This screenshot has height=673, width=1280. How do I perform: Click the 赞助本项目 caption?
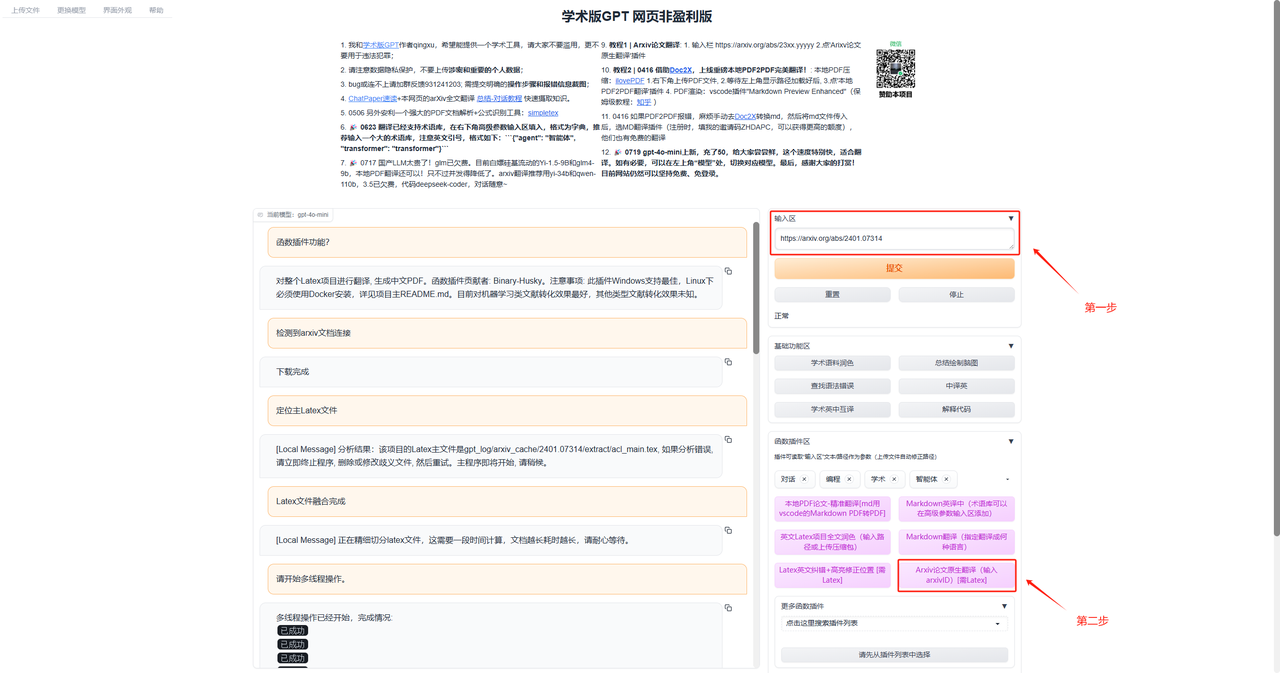pyautogui.click(x=895, y=95)
